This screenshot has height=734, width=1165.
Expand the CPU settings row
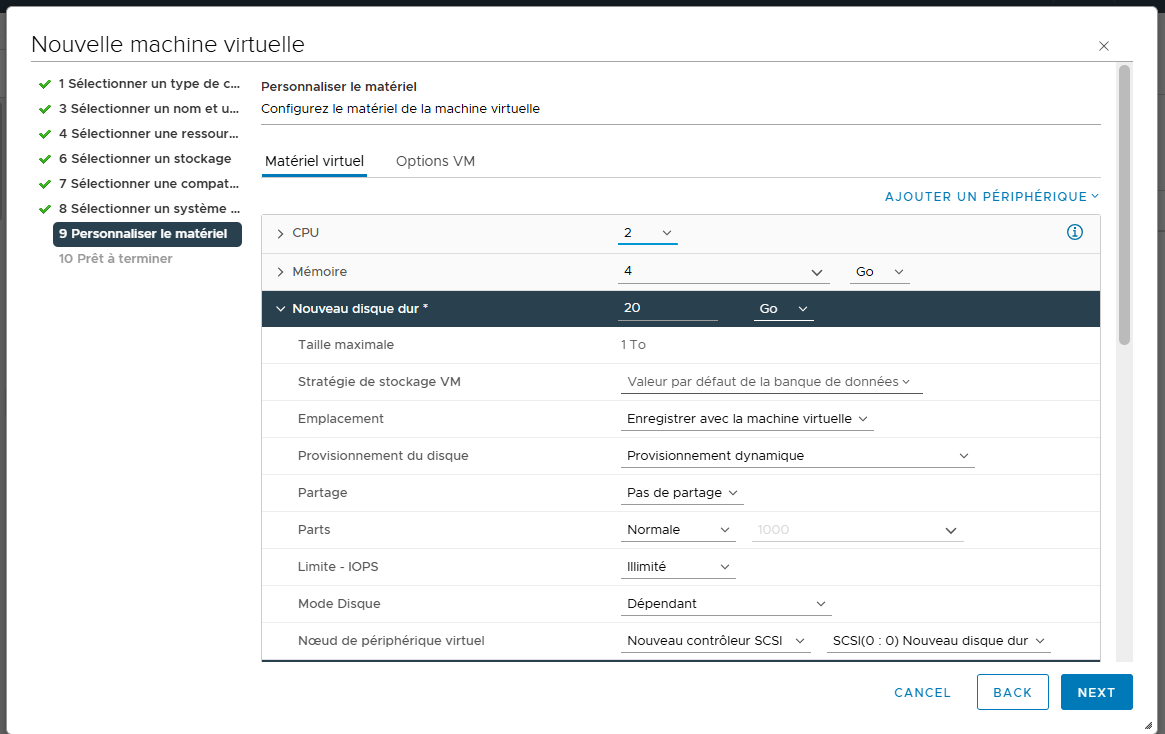(x=280, y=233)
